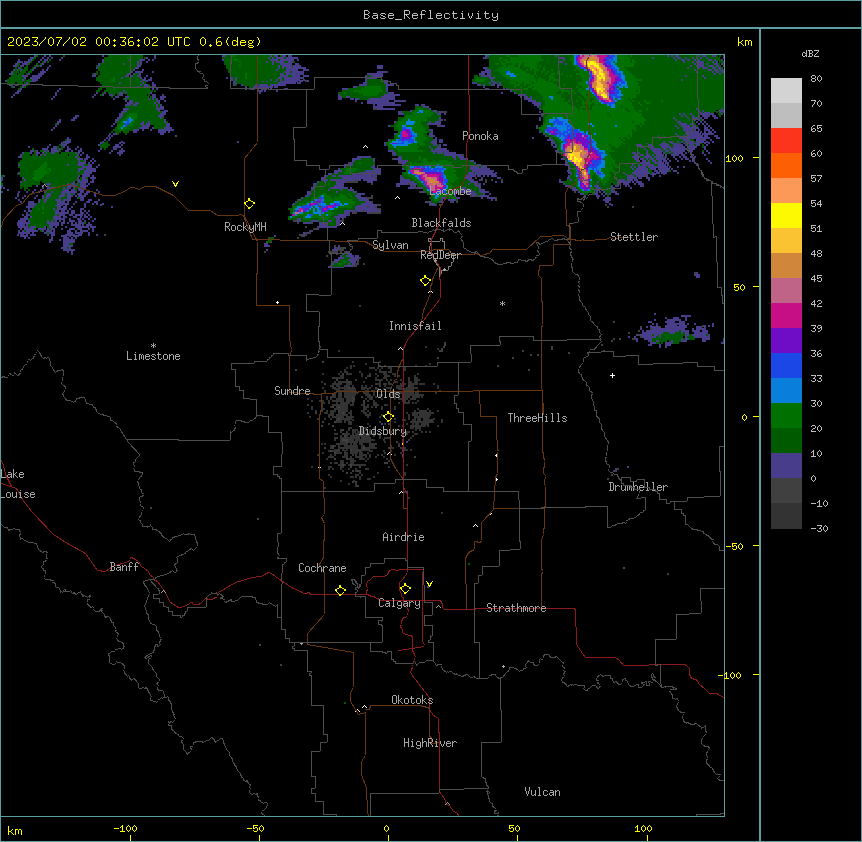862x842 pixels.
Task: Click the magenta 39-42 dBZ legend swatch
Action: [786, 315]
